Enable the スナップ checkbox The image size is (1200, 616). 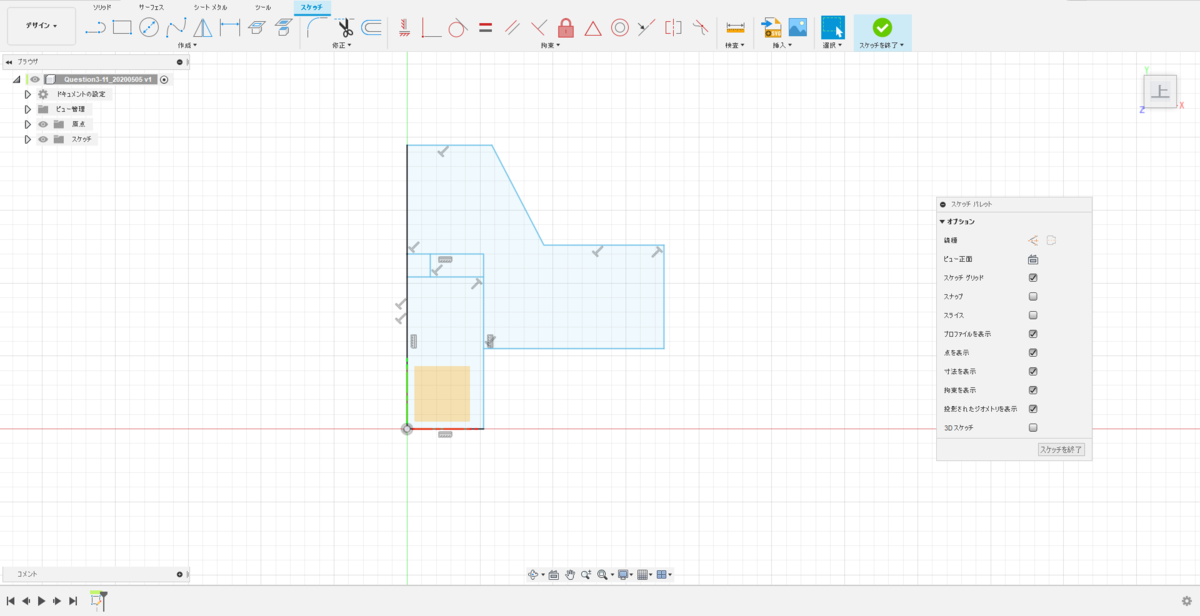[1033, 297]
